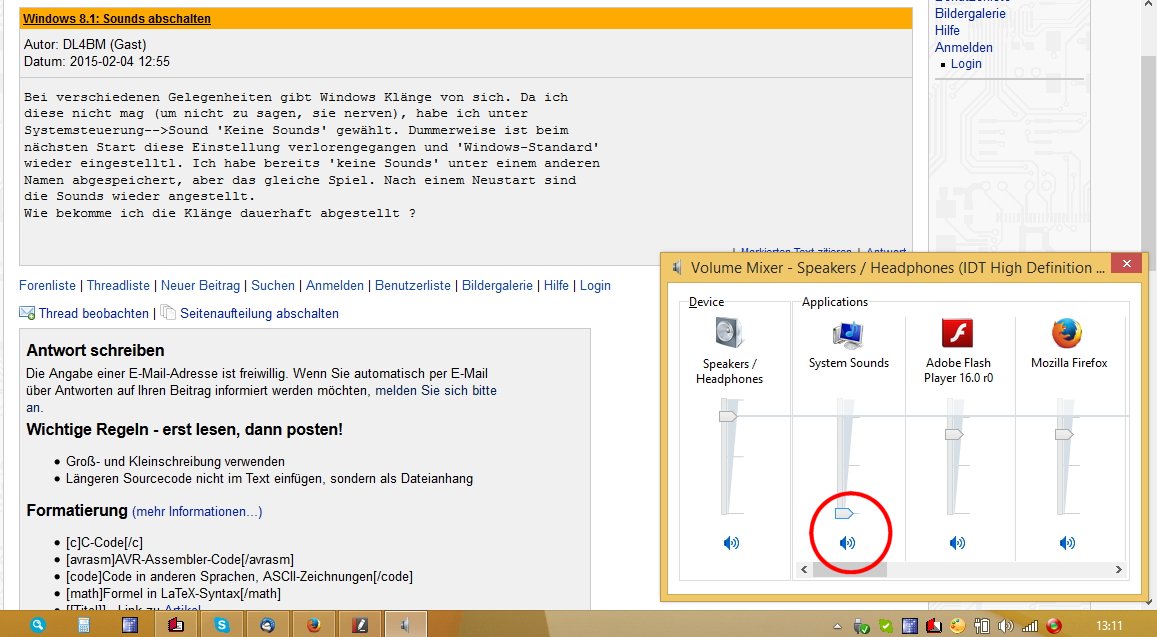
Task: Click the 'Antwort schreiben' heading
Action: click(95, 351)
